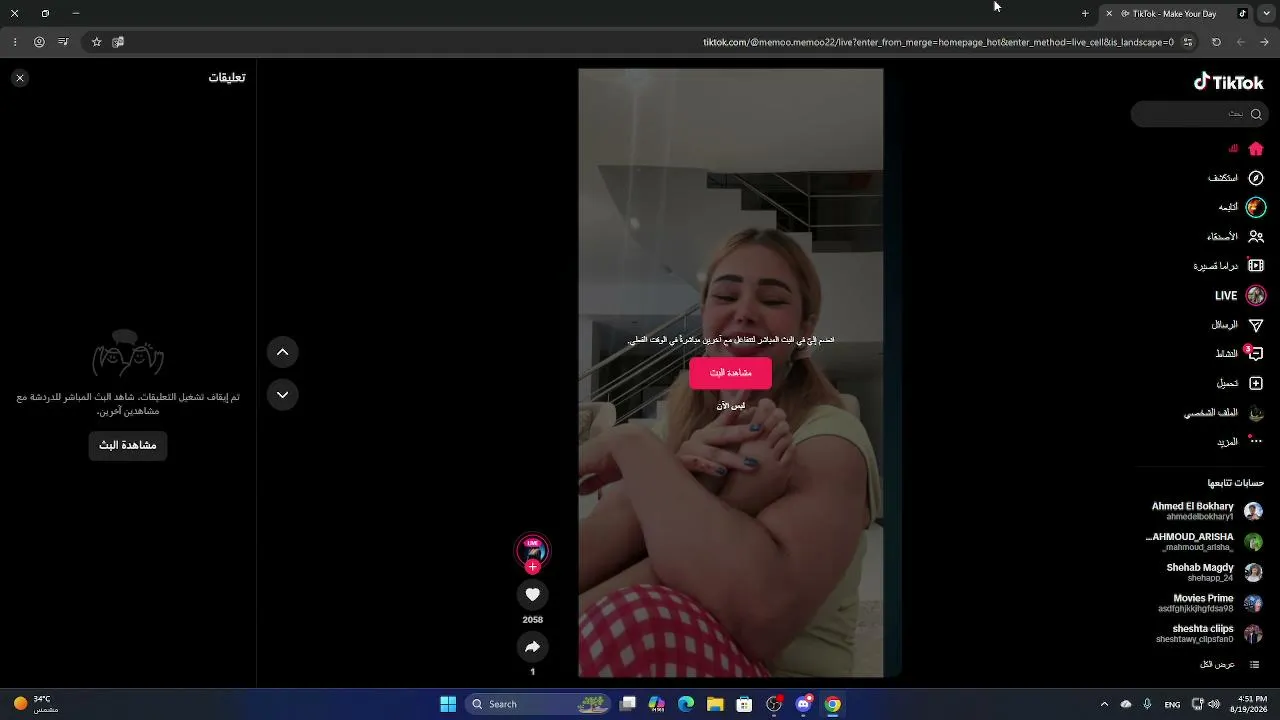
Task: Open Explore via the compass icon
Action: point(1256,178)
